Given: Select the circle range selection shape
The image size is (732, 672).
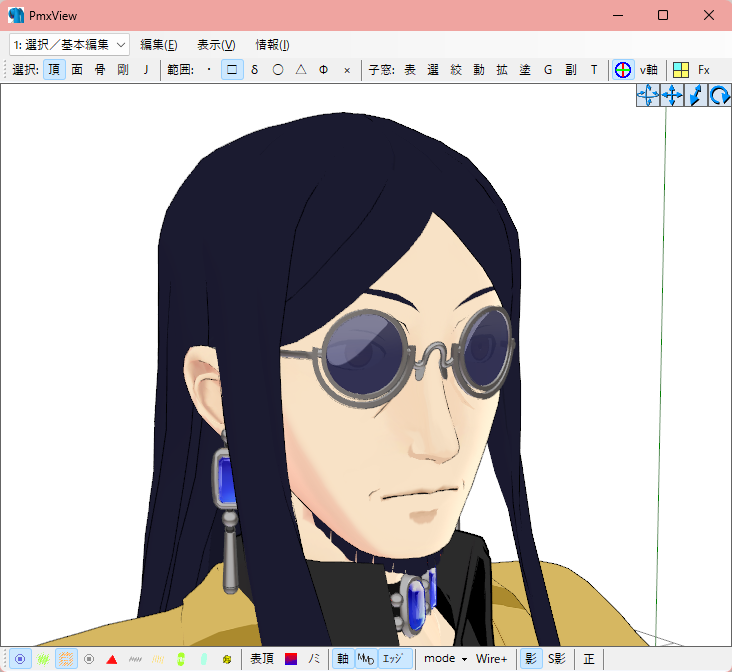Looking at the screenshot, I should pos(277,70).
